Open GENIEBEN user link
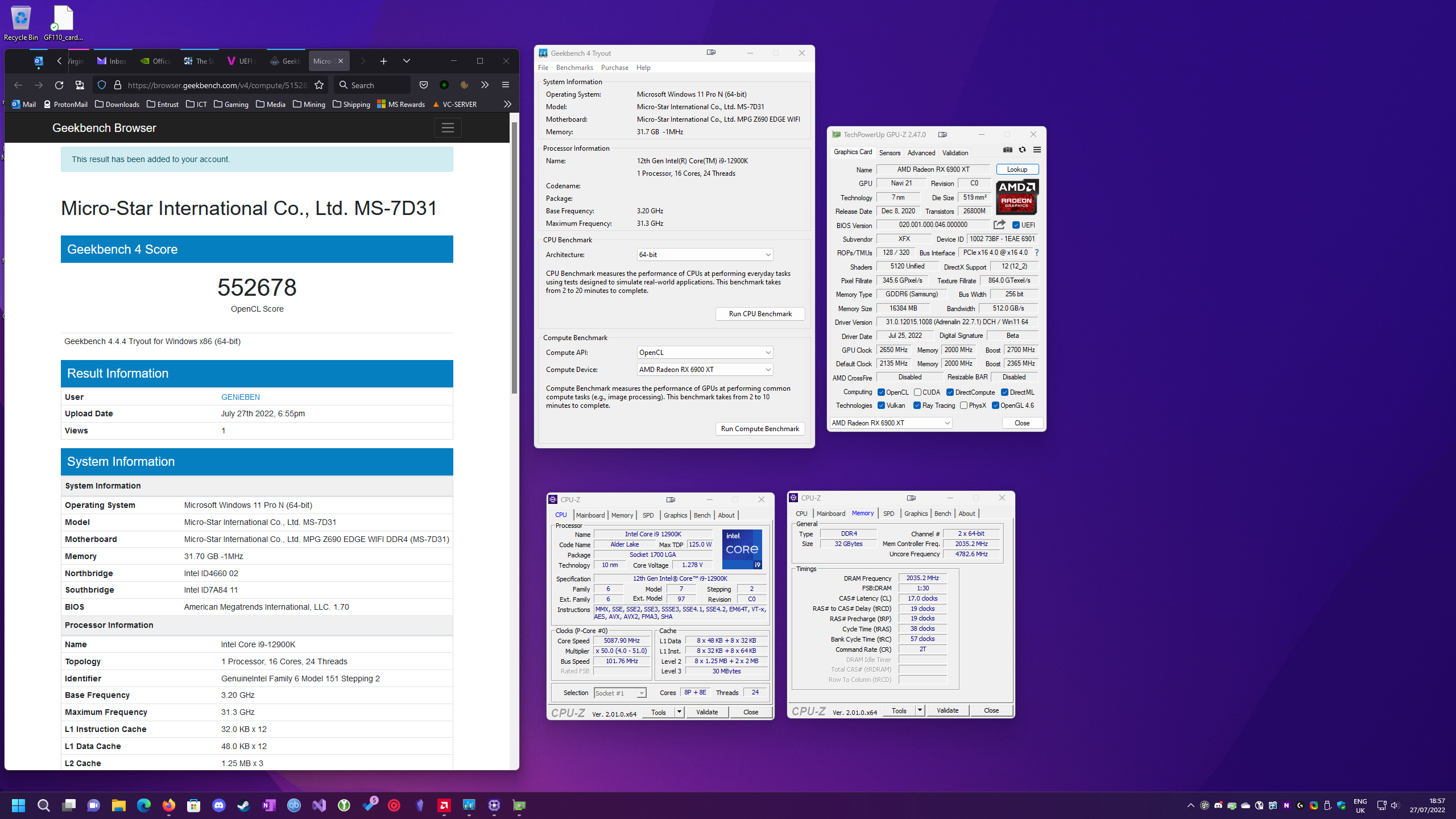 click(x=241, y=397)
